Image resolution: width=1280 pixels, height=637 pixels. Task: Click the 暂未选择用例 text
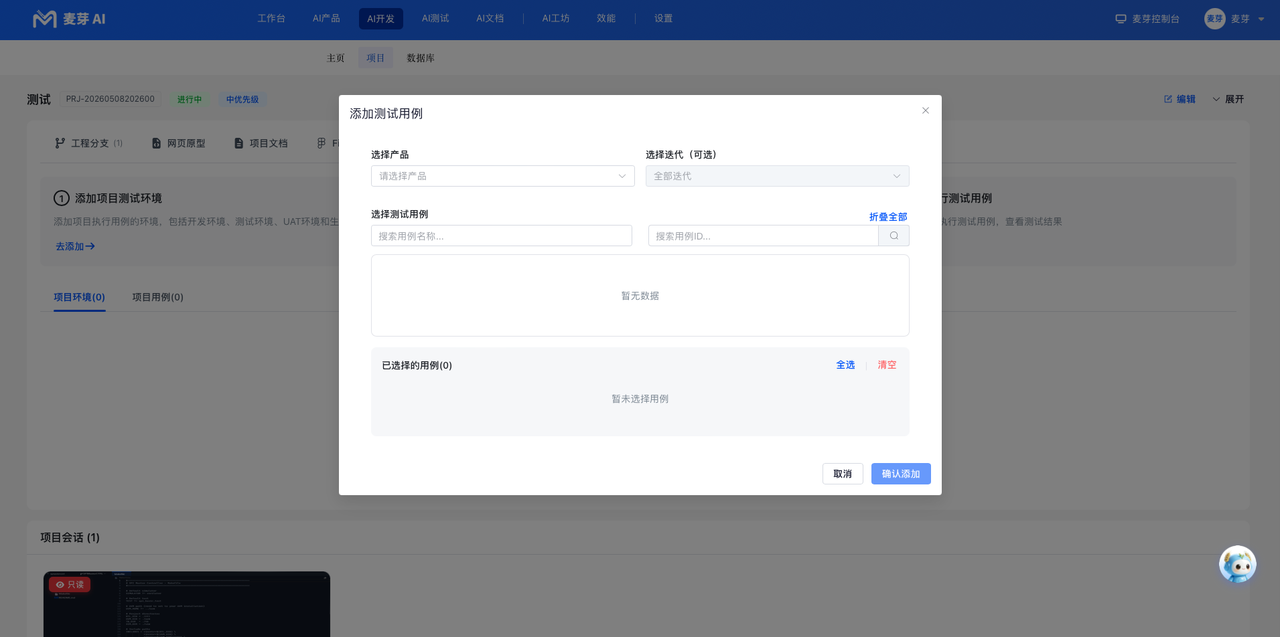coord(640,399)
